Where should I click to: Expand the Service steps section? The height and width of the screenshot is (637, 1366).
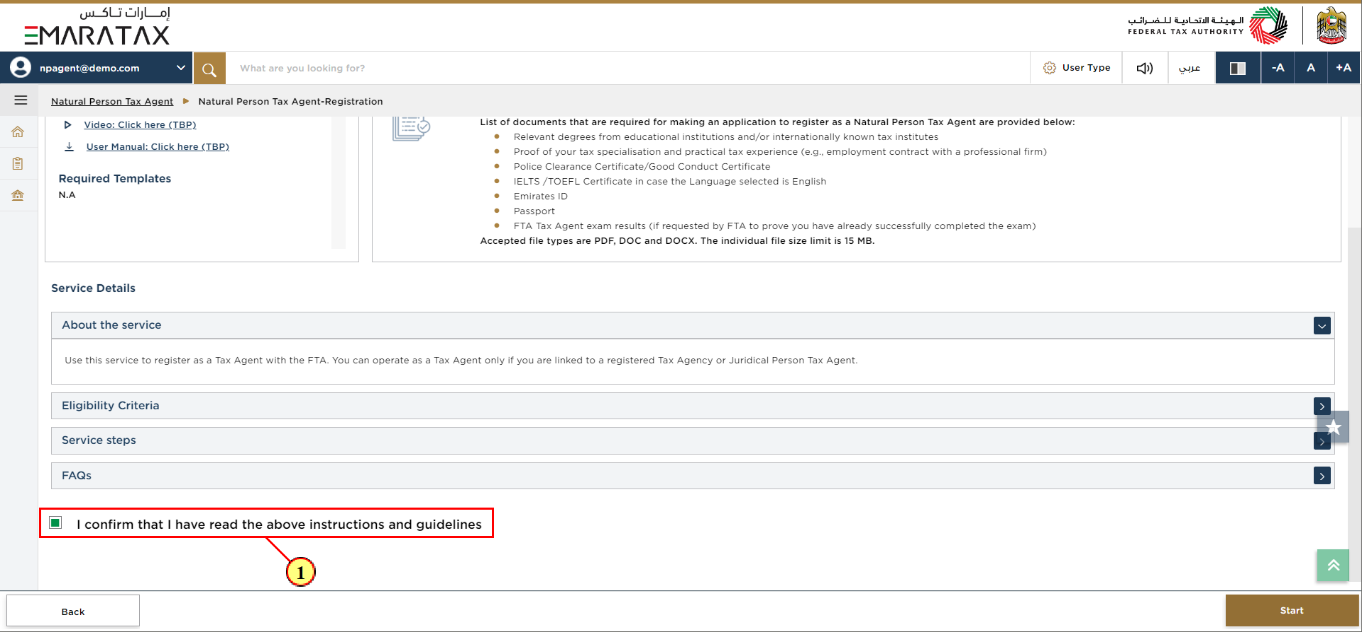click(1323, 441)
